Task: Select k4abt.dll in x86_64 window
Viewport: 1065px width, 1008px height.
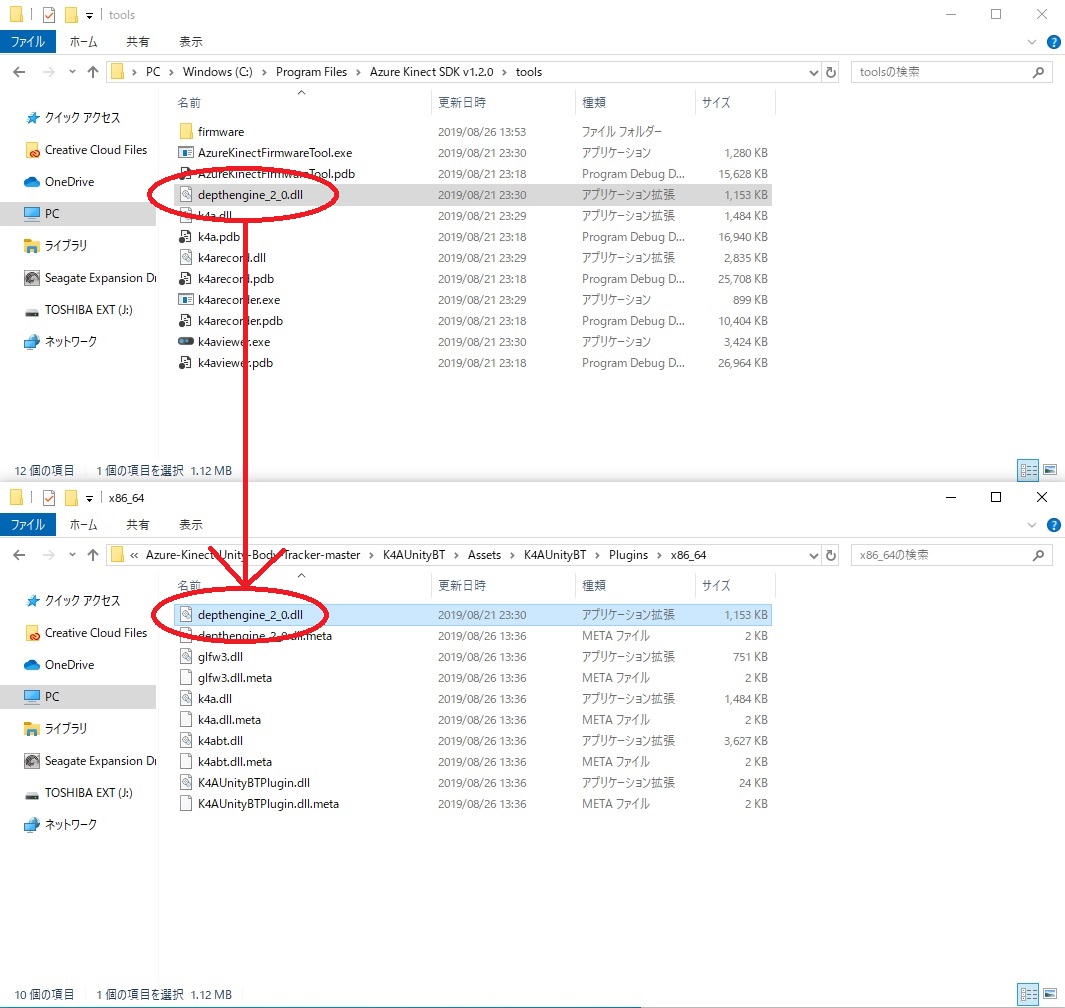Action: [220, 741]
